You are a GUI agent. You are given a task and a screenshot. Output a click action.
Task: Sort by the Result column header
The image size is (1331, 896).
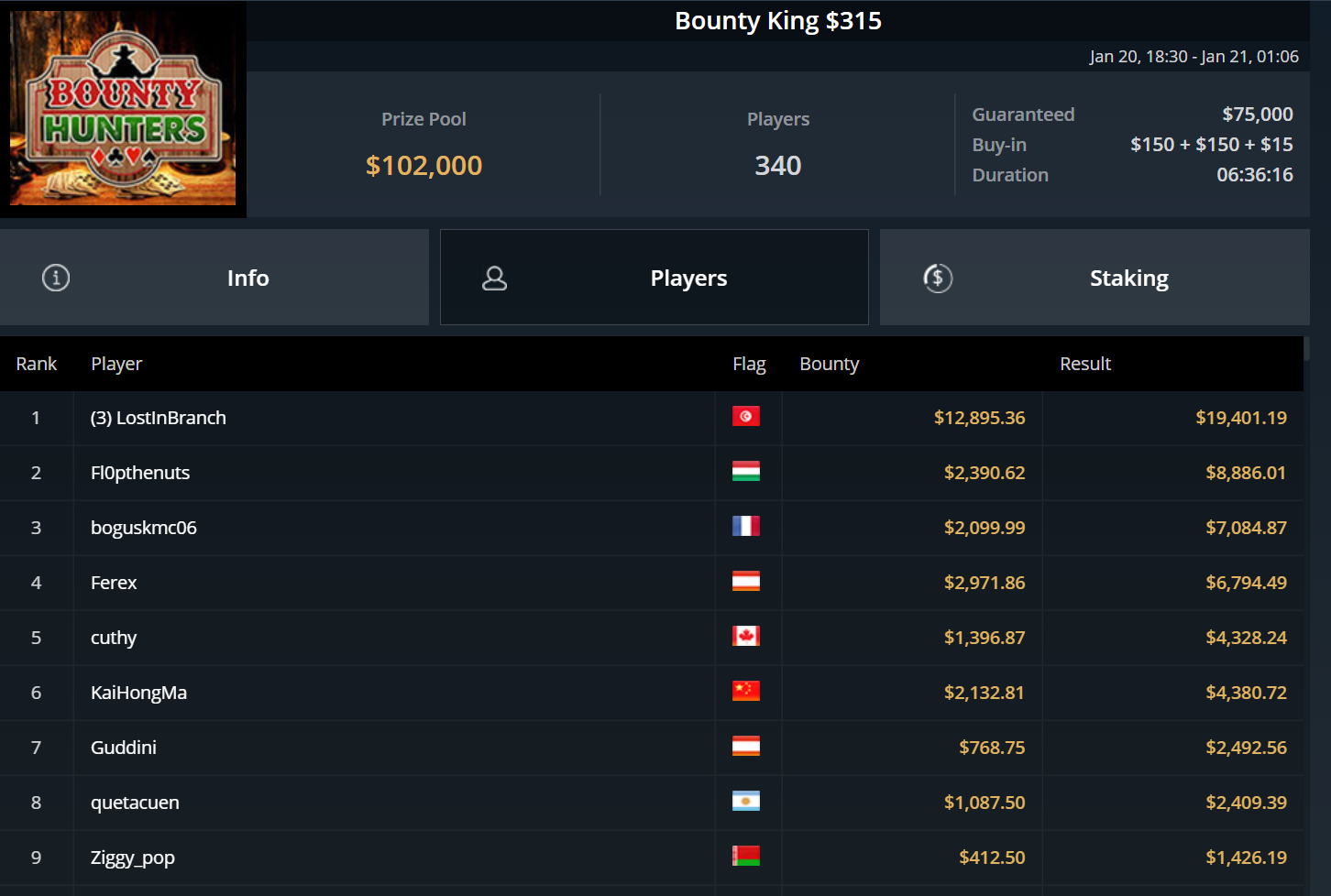[1085, 364]
